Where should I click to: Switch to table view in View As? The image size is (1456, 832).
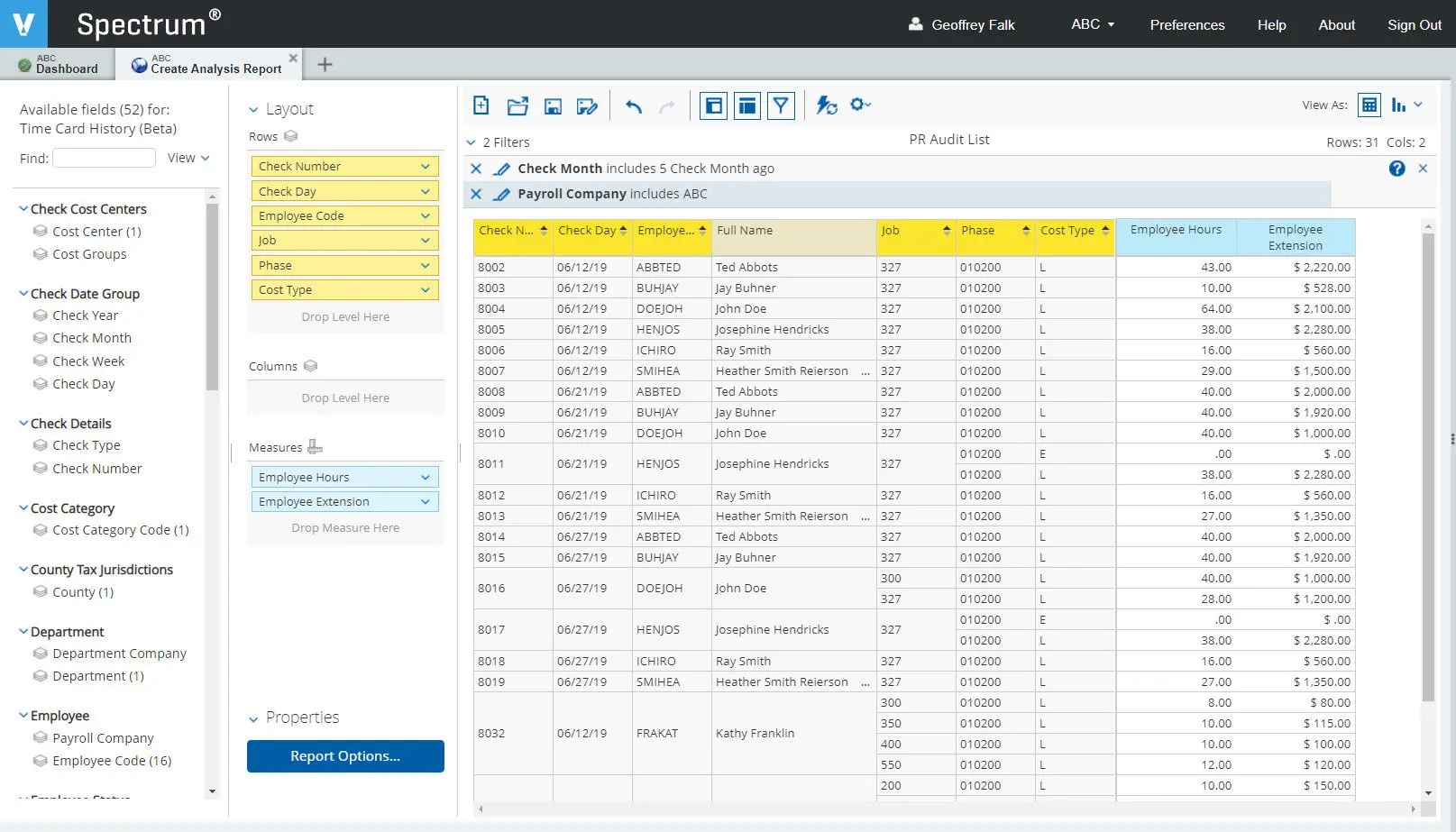[x=1369, y=105]
